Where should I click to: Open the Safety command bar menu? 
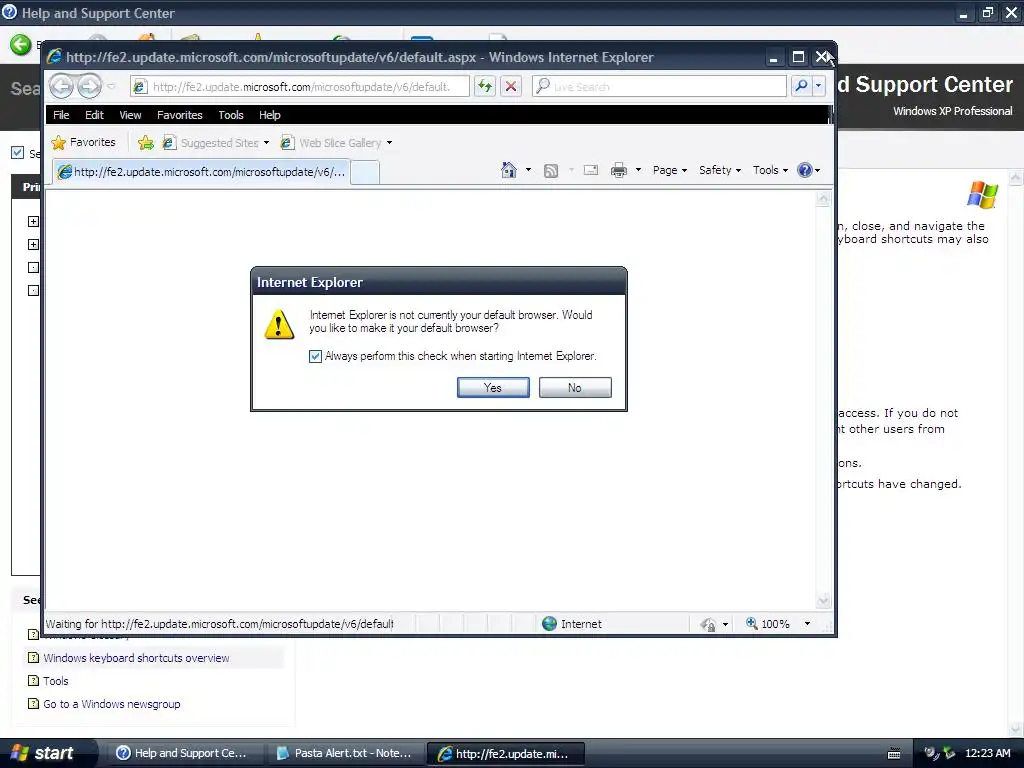point(720,170)
